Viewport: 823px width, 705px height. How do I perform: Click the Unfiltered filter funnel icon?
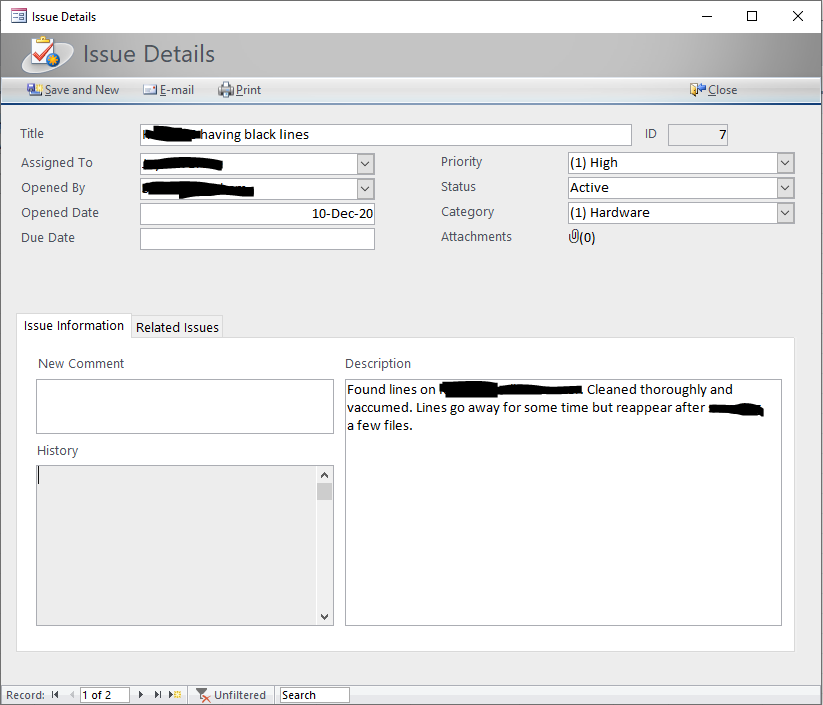pyautogui.click(x=203, y=695)
